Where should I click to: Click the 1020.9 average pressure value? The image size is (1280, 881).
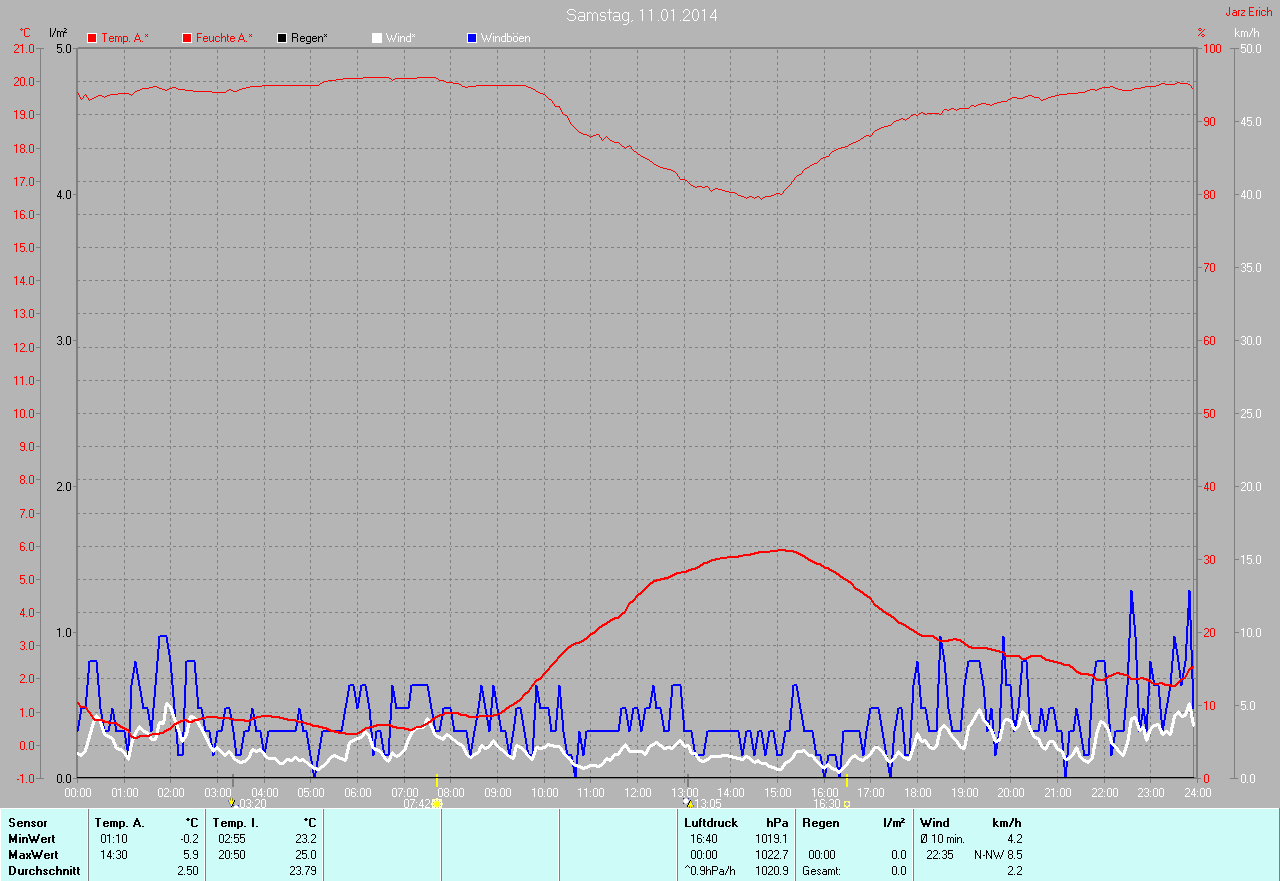pos(771,871)
